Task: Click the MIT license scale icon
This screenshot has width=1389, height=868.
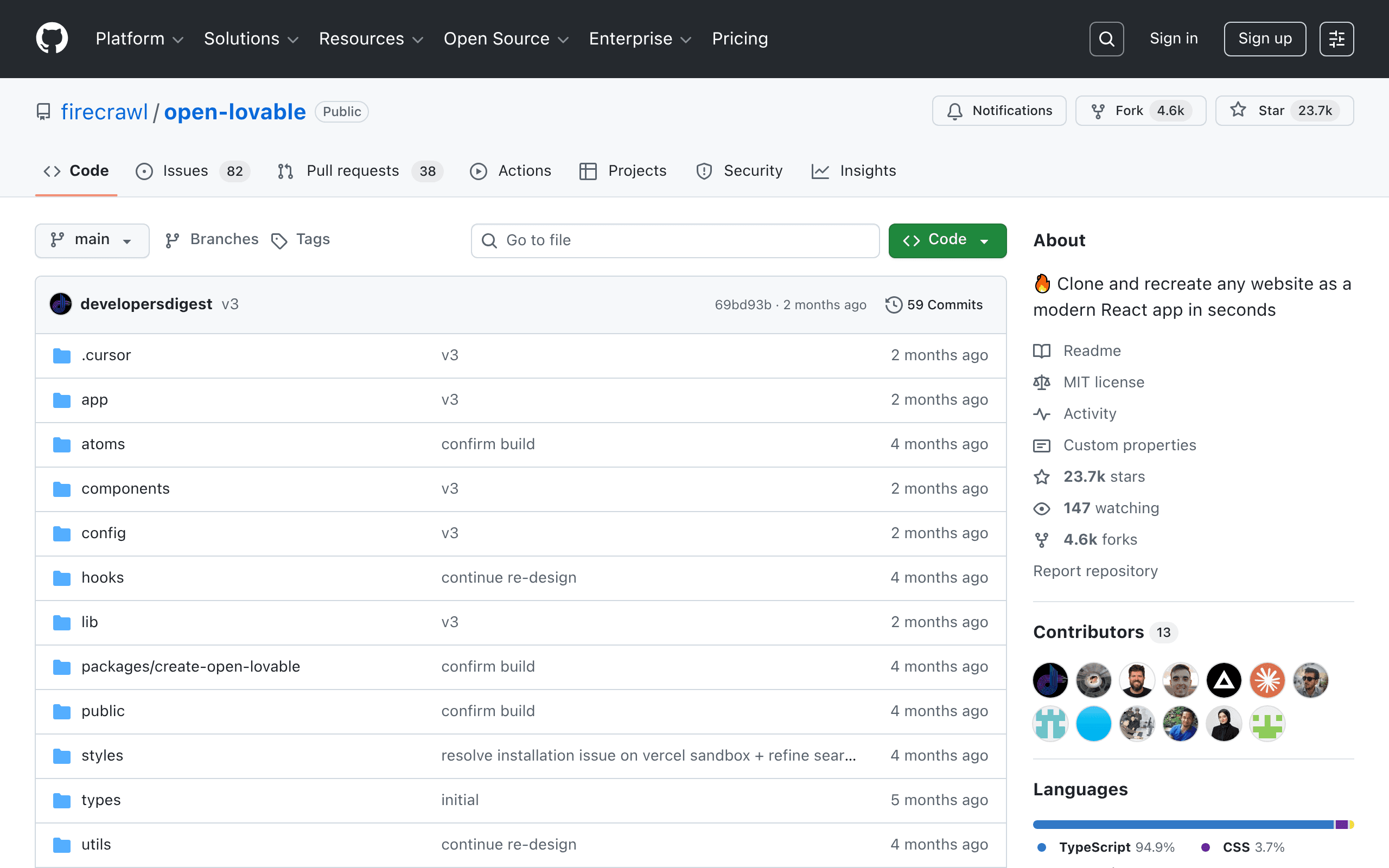Action: 1042,382
